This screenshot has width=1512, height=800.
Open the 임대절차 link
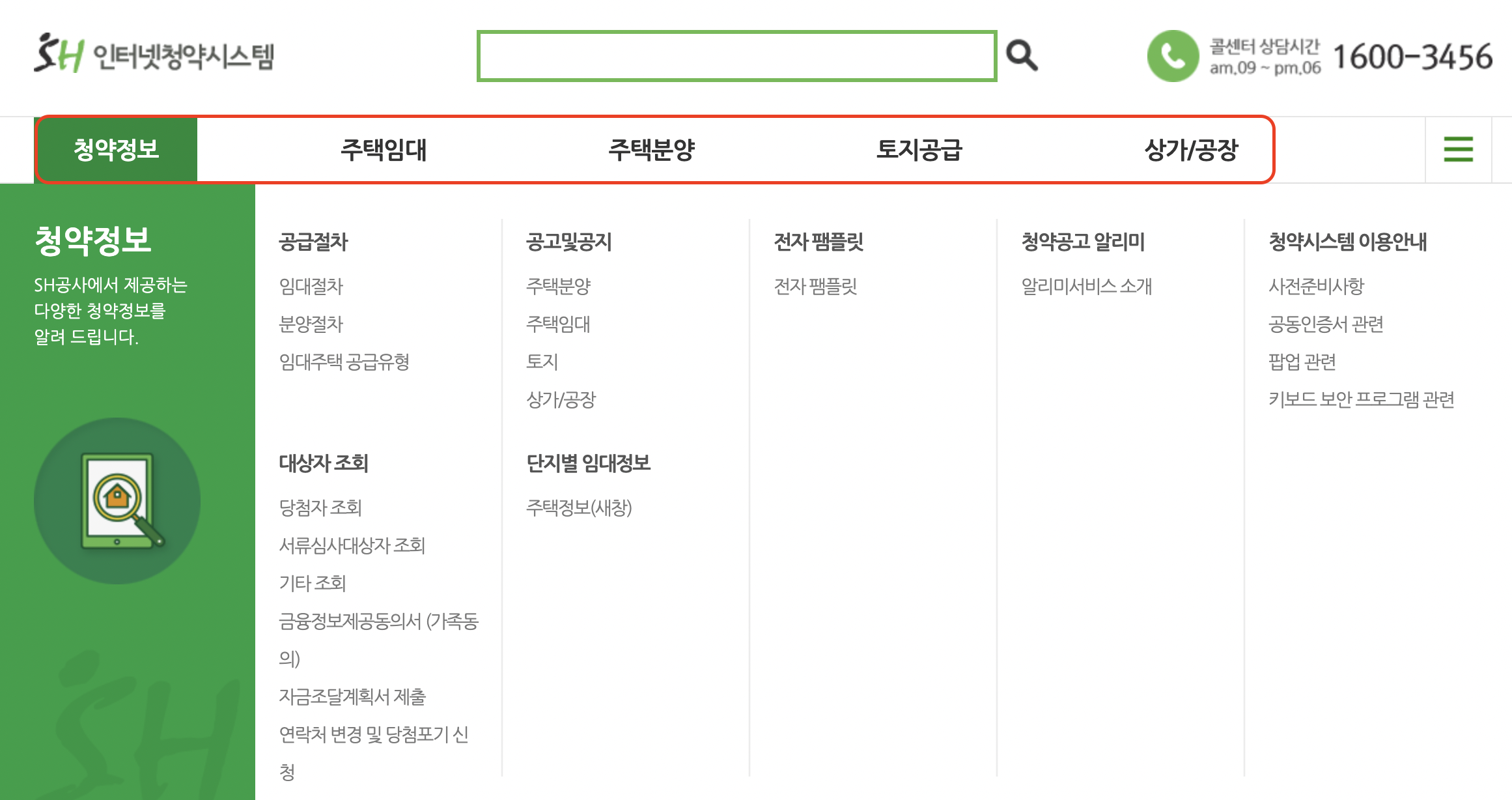(312, 285)
